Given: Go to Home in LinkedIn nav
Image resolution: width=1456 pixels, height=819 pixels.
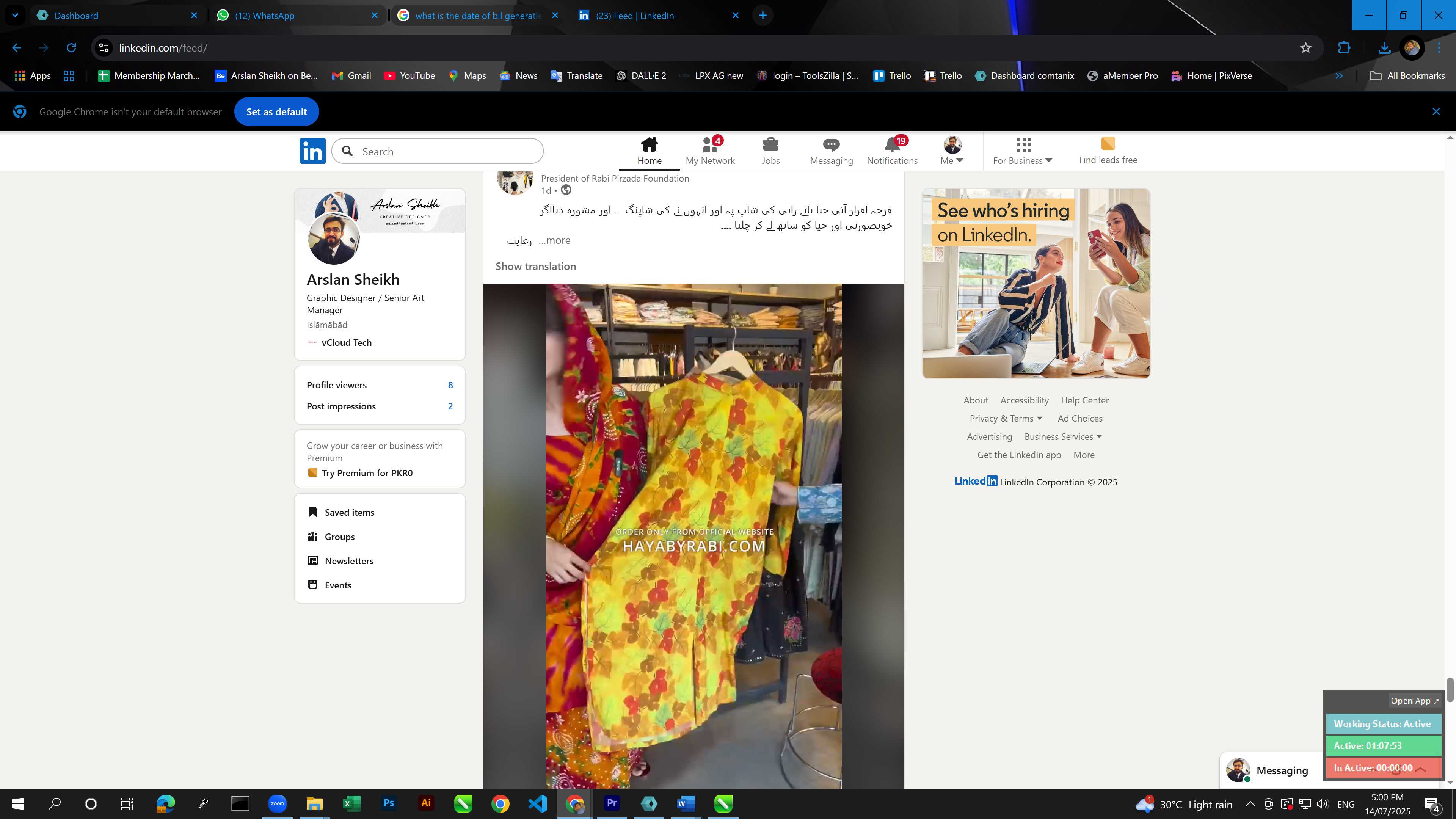Looking at the screenshot, I should click(650, 151).
